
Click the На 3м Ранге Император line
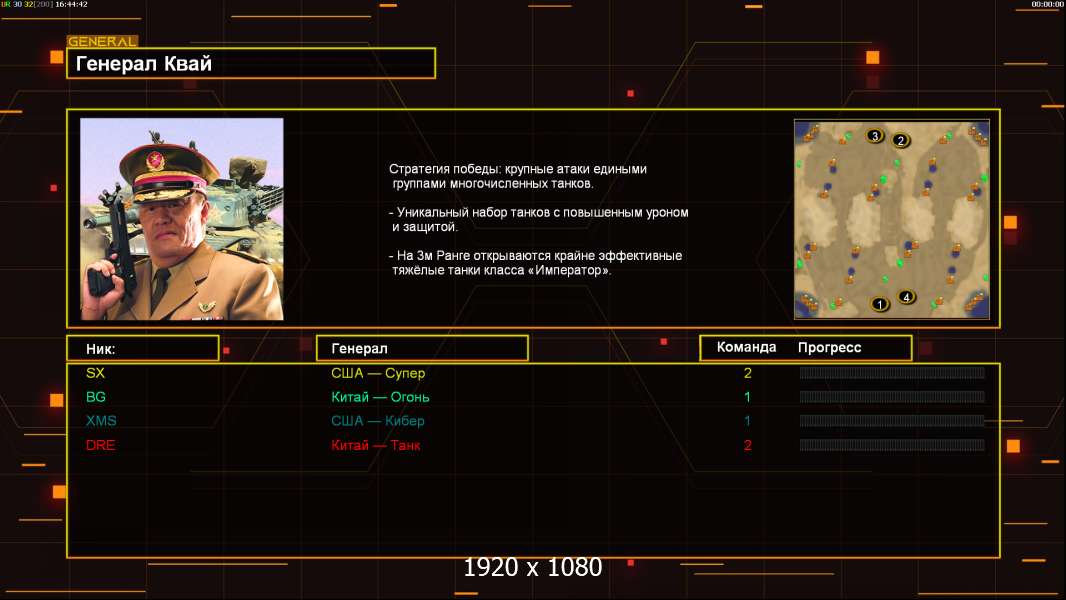[536, 263]
